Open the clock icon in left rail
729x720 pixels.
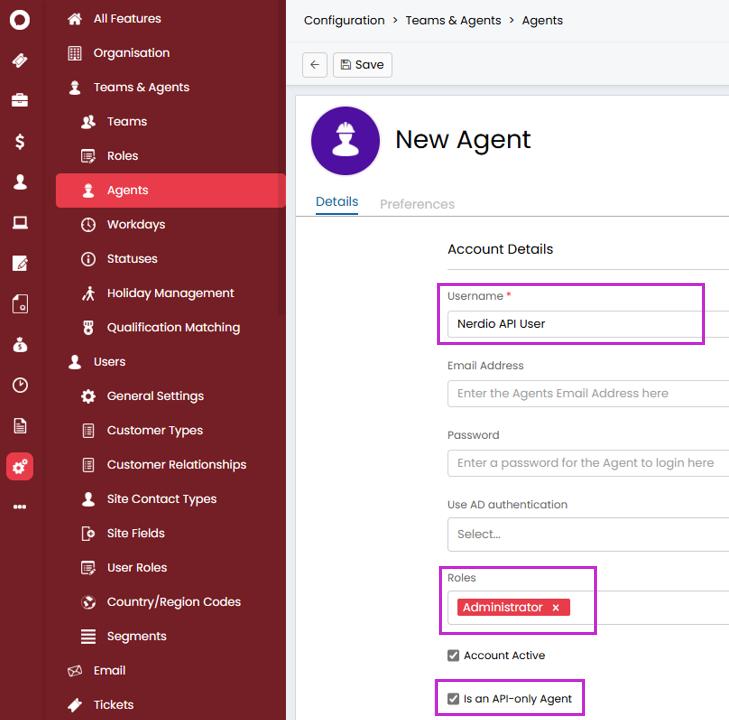(x=20, y=385)
